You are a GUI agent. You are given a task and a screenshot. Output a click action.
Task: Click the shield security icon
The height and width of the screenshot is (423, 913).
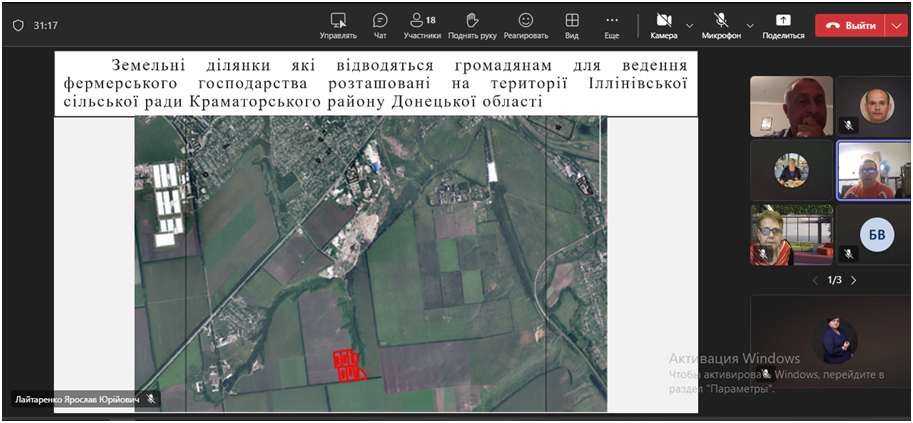(18, 25)
